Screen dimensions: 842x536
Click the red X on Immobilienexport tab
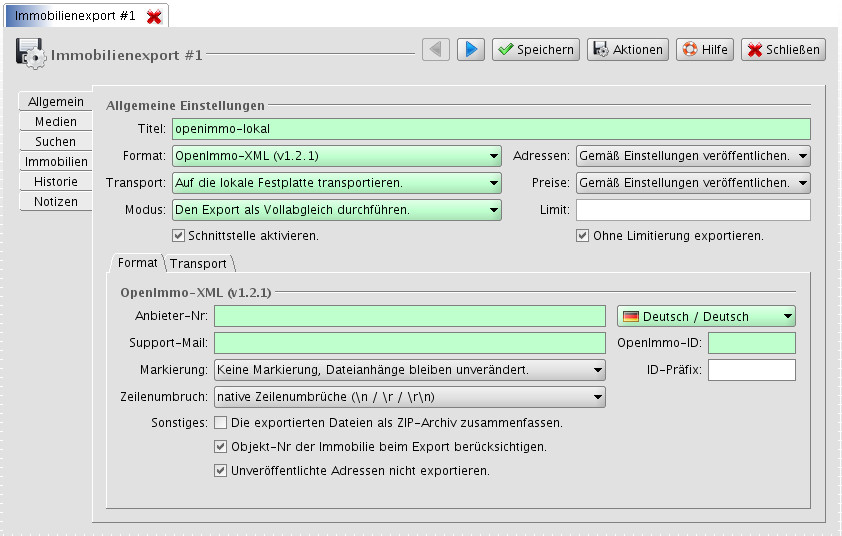[153, 17]
